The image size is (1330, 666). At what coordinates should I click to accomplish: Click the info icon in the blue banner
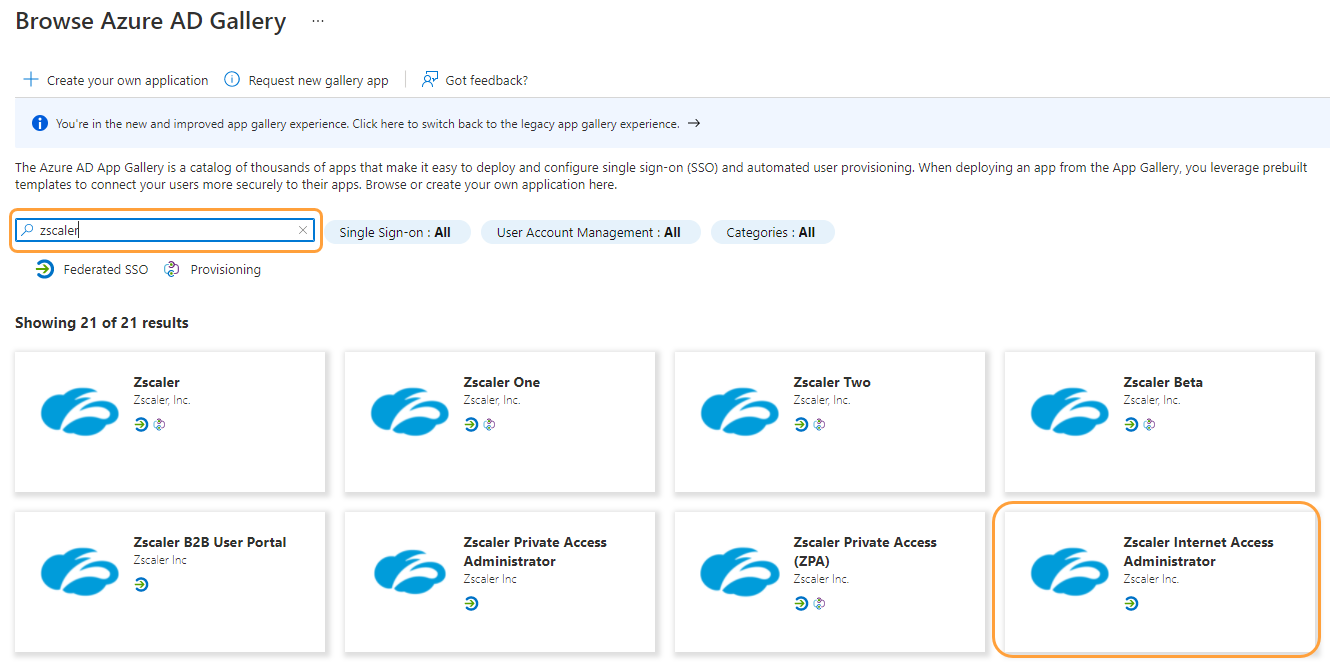(x=39, y=123)
